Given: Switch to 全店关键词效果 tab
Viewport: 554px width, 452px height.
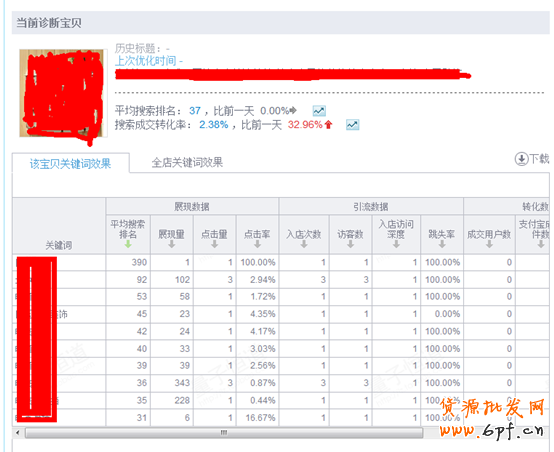Looking at the screenshot, I should [x=187, y=163].
